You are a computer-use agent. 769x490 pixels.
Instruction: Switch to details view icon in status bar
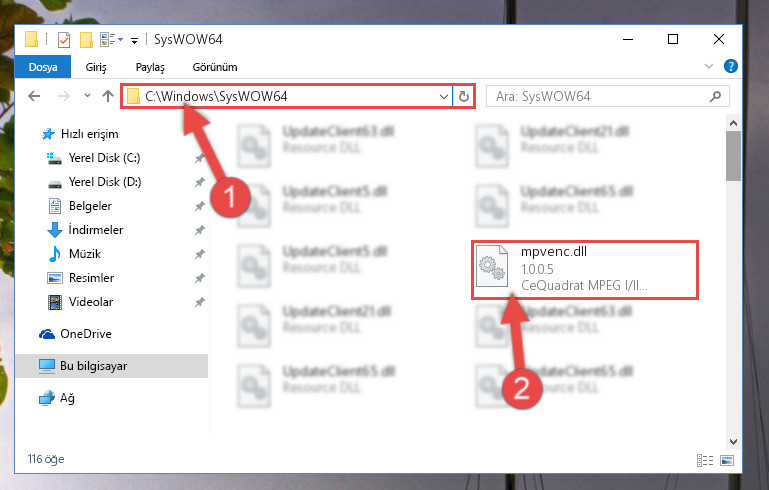tap(705, 460)
